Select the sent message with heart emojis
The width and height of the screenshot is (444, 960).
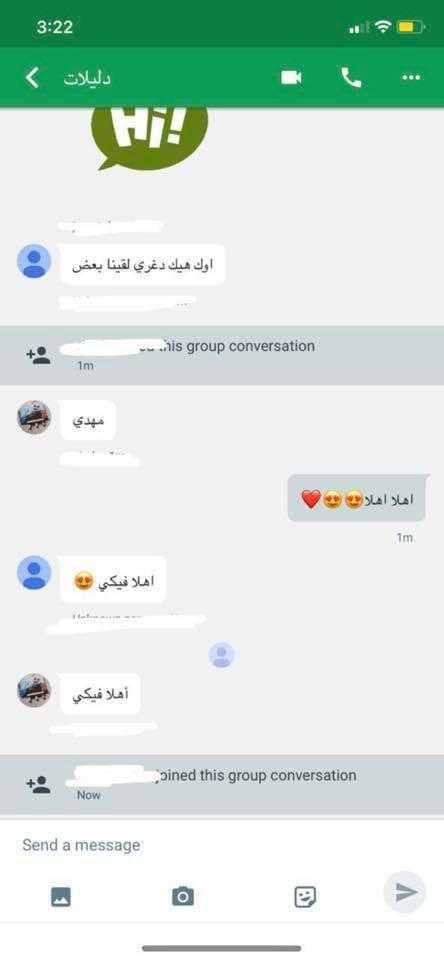tap(358, 499)
